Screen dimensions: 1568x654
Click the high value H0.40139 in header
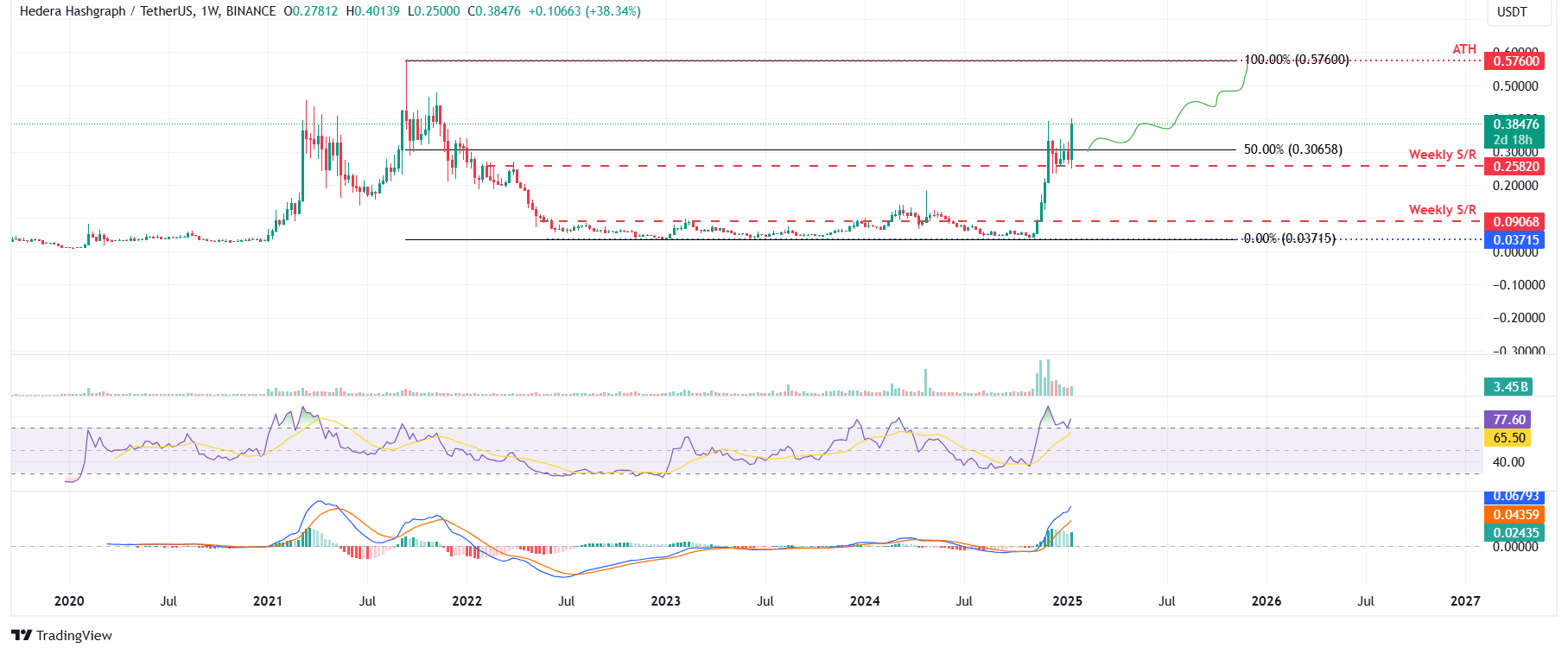pos(372,11)
